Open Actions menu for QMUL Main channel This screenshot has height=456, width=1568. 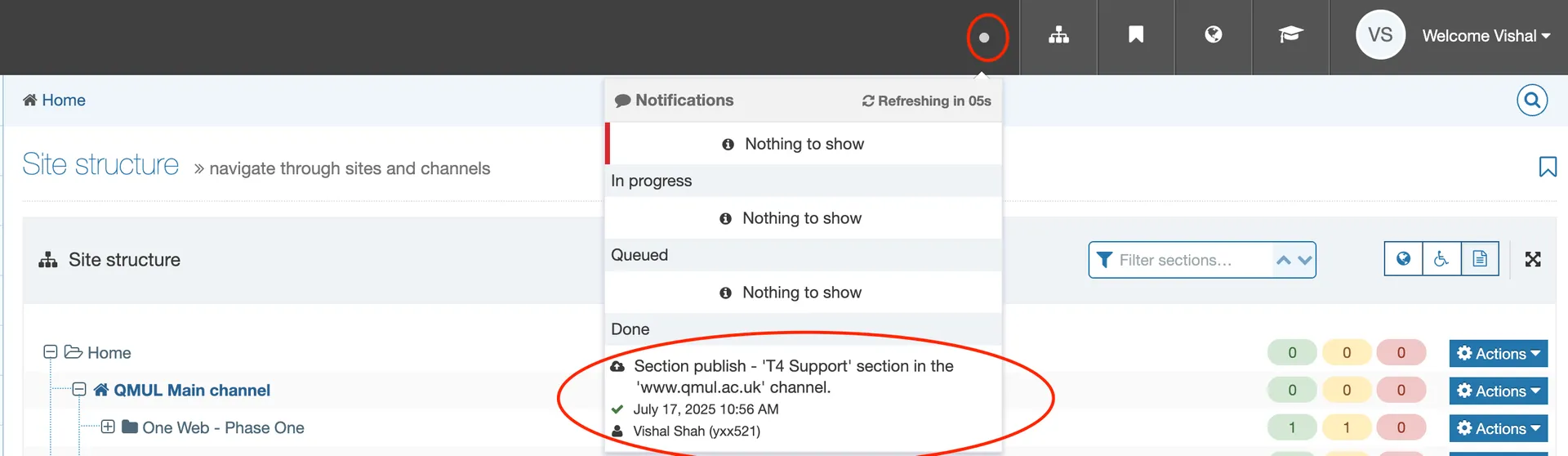[1499, 391]
